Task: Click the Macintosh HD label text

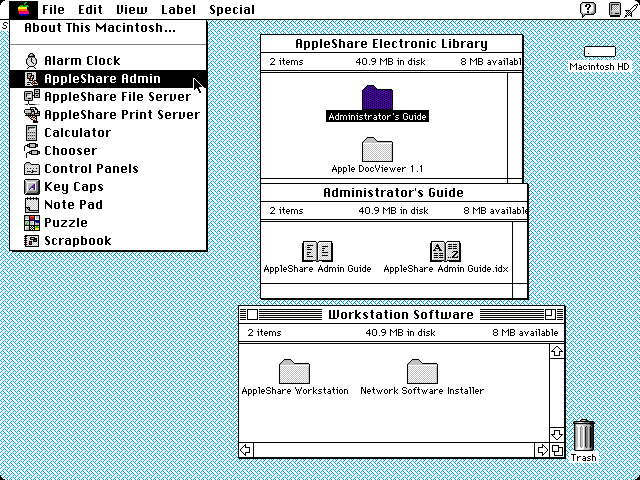Action: tap(600, 67)
